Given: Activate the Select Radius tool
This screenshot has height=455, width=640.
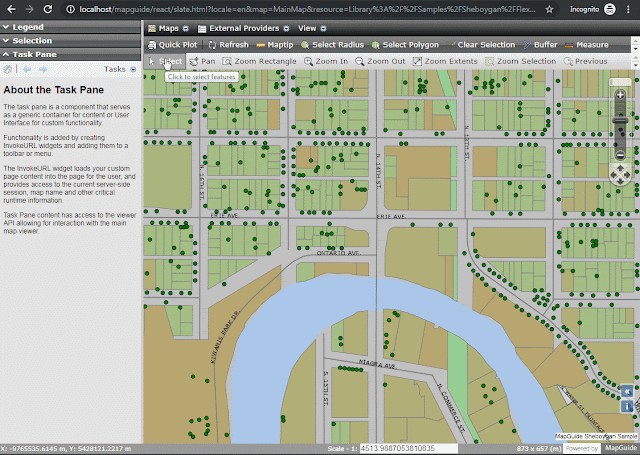Looking at the screenshot, I should coord(332,45).
